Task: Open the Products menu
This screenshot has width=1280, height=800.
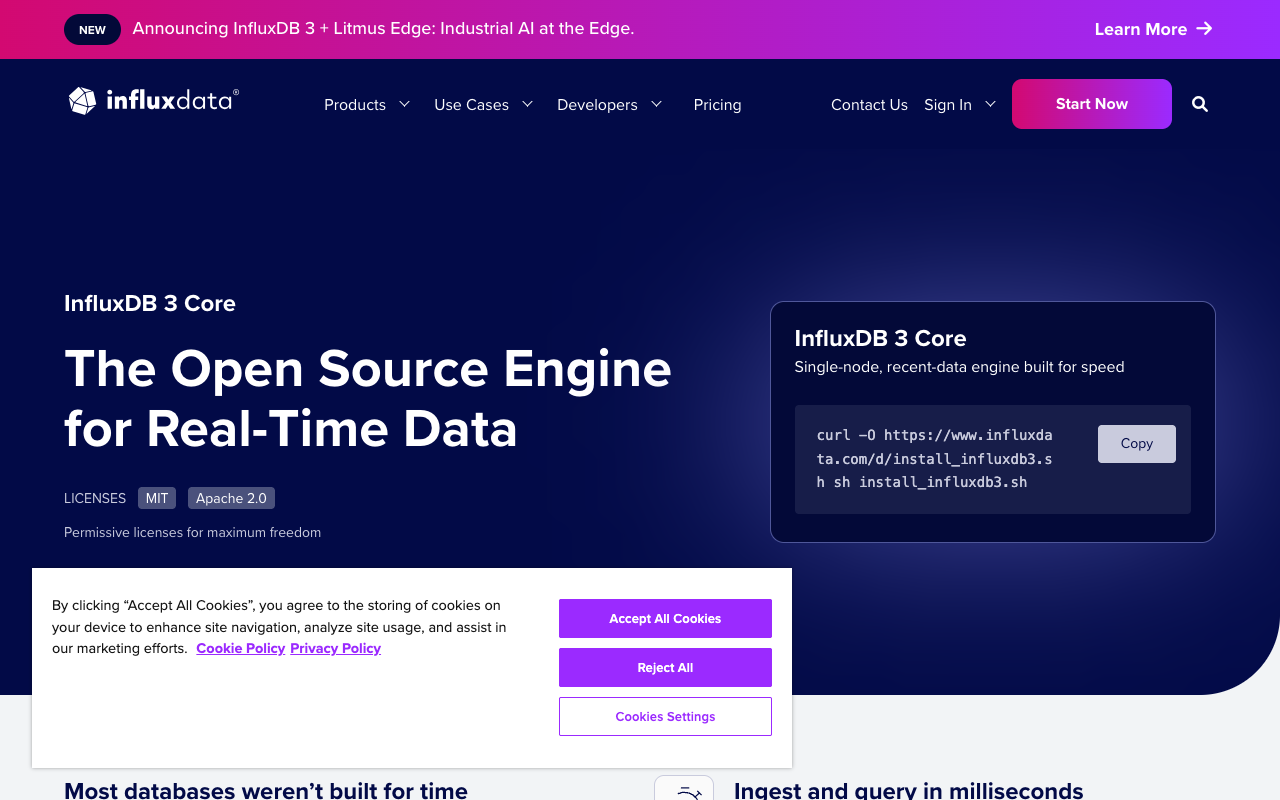Action: [355, 105]
